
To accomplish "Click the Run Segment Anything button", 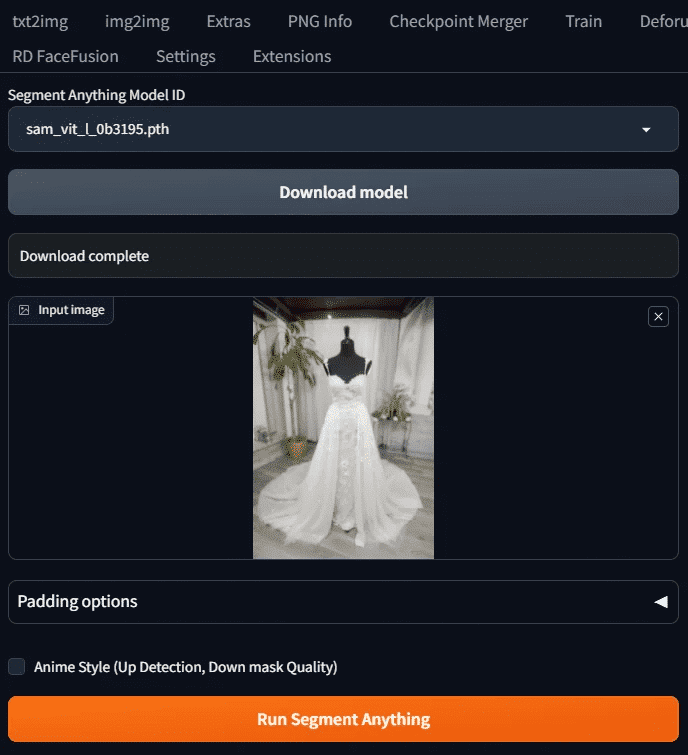I will click(343, 719).
